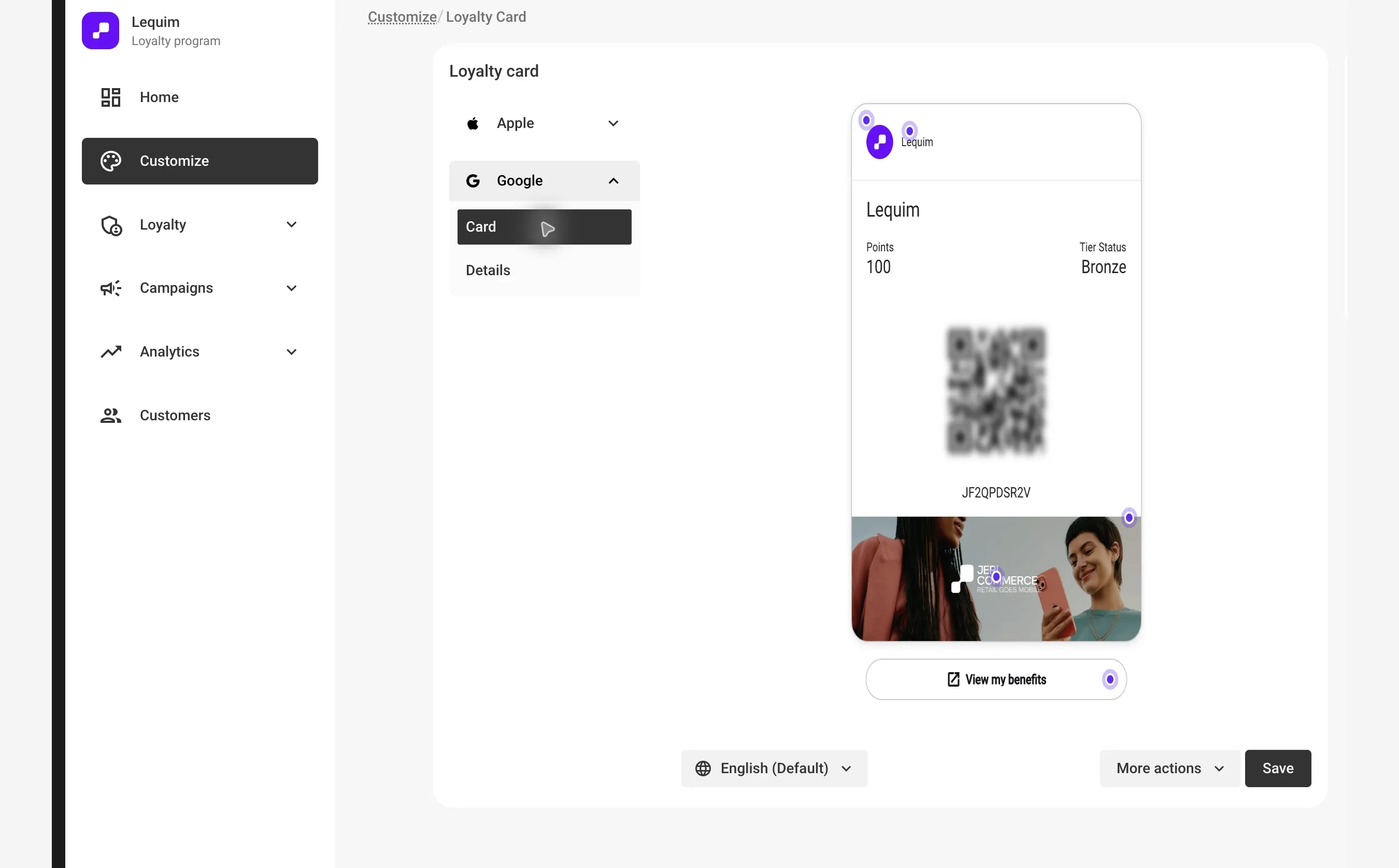Open the English (Default) language dropdown
Viewport: 1399px width, 868px height.
point(774,768)
